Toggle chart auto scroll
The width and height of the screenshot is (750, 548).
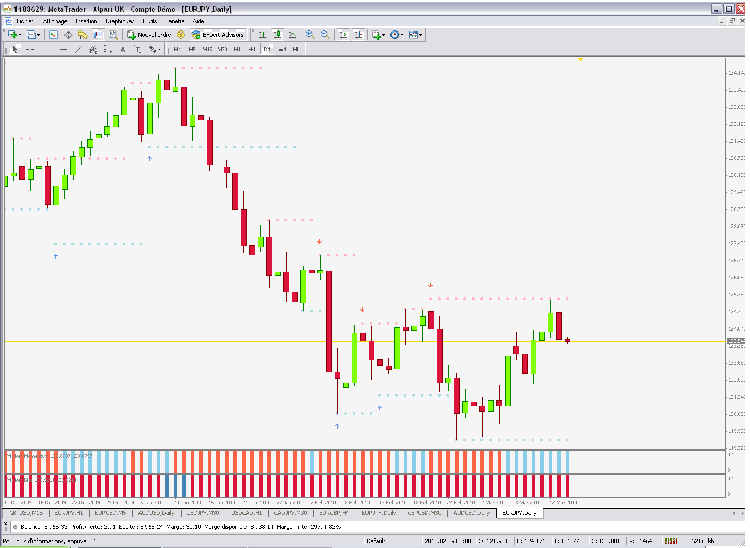(x=343, y=34)
